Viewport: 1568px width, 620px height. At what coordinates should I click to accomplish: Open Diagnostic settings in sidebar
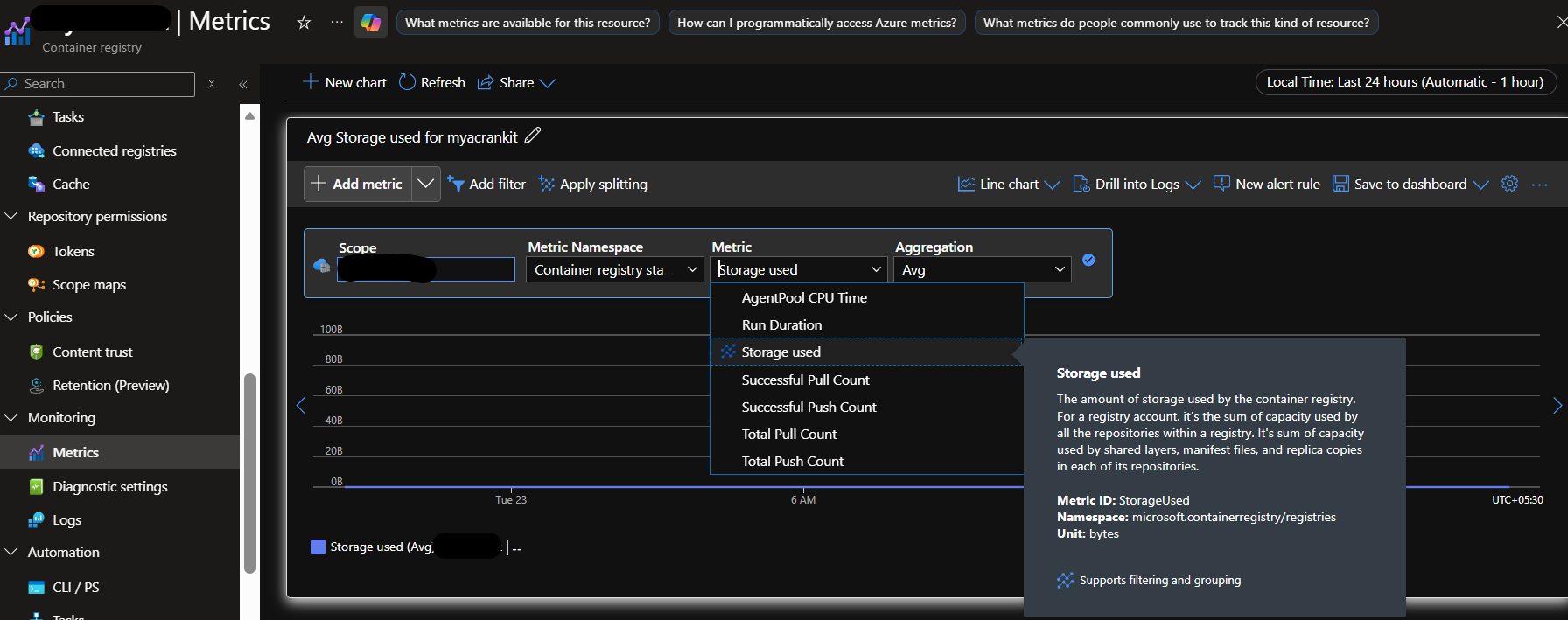tap(110, 486)
